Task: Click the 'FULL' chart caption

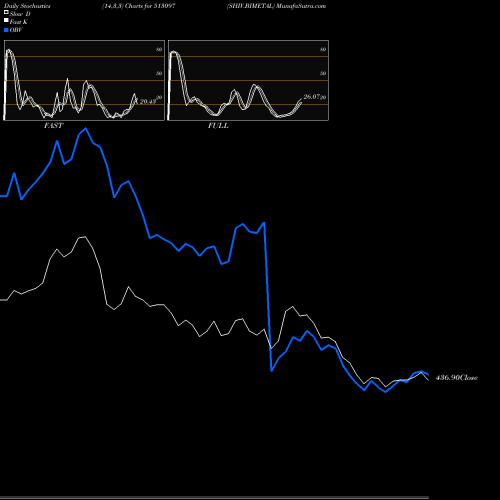Action: tap(218, 126)
